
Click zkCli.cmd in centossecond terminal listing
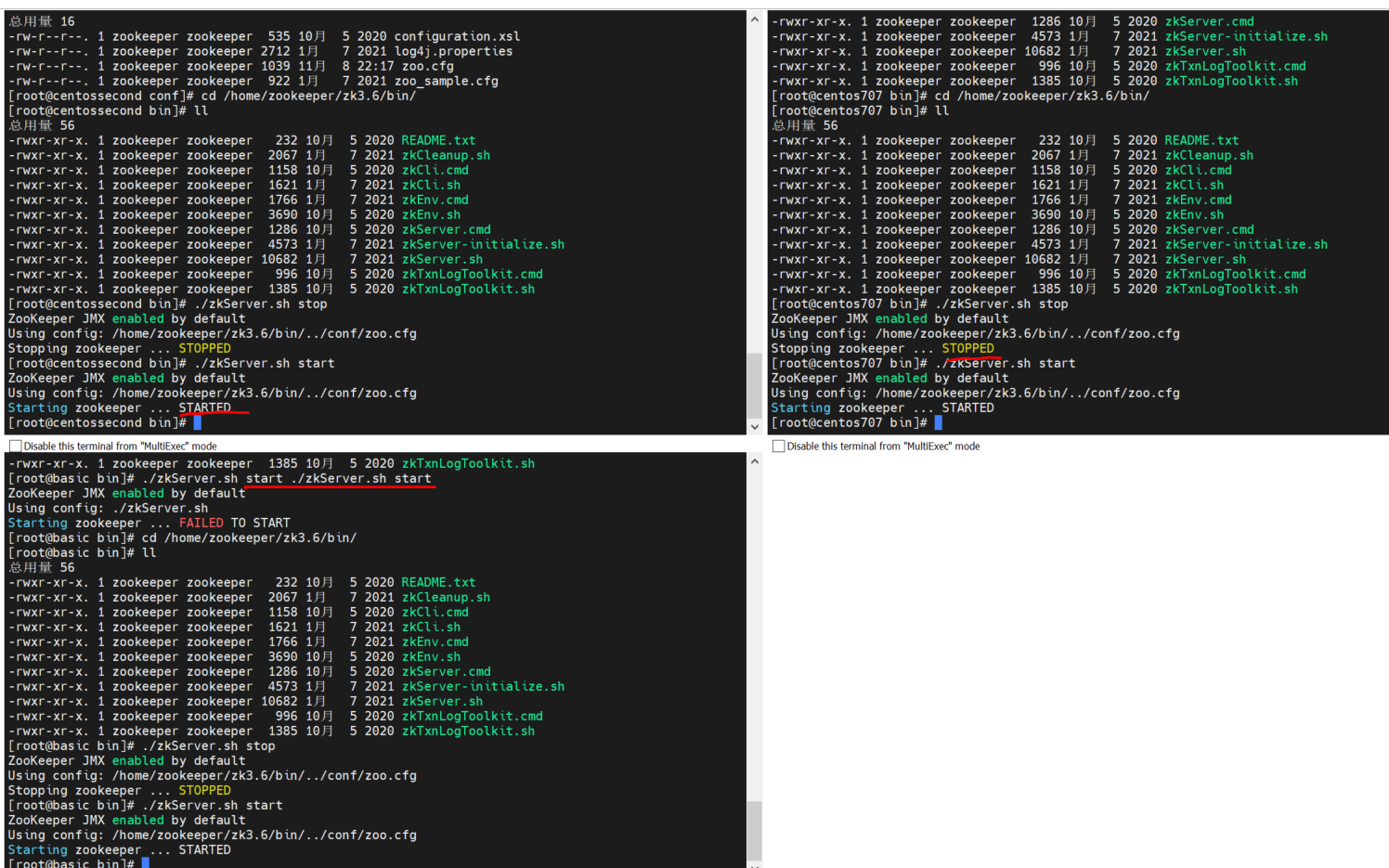435,170
